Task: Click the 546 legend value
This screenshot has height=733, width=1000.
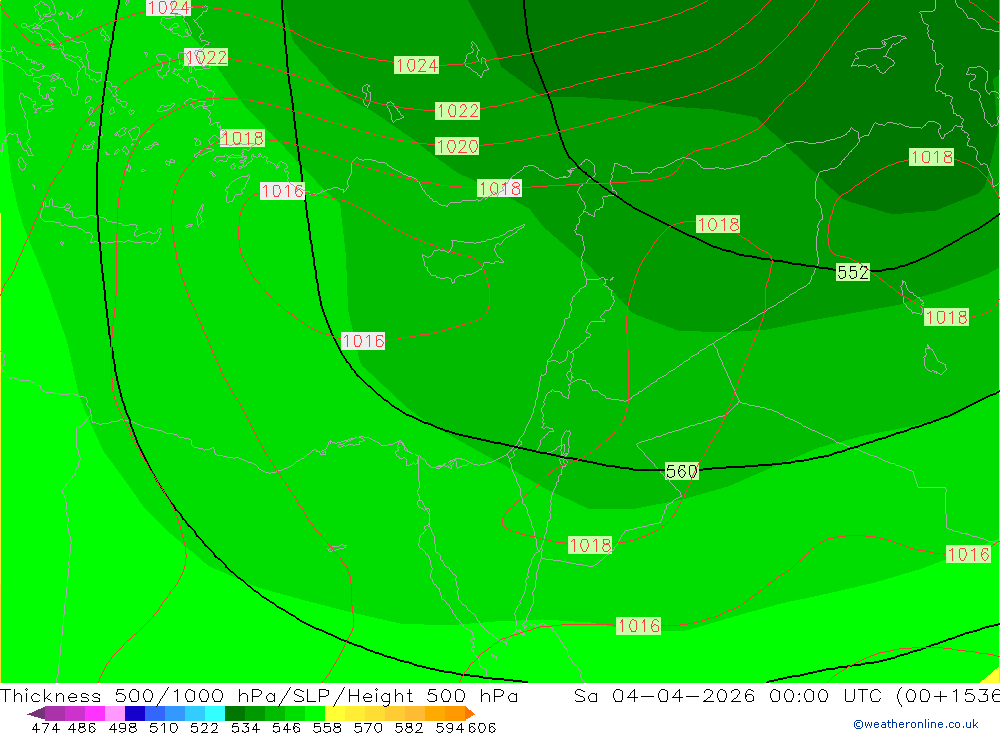Action: click(x=286, y=728)
